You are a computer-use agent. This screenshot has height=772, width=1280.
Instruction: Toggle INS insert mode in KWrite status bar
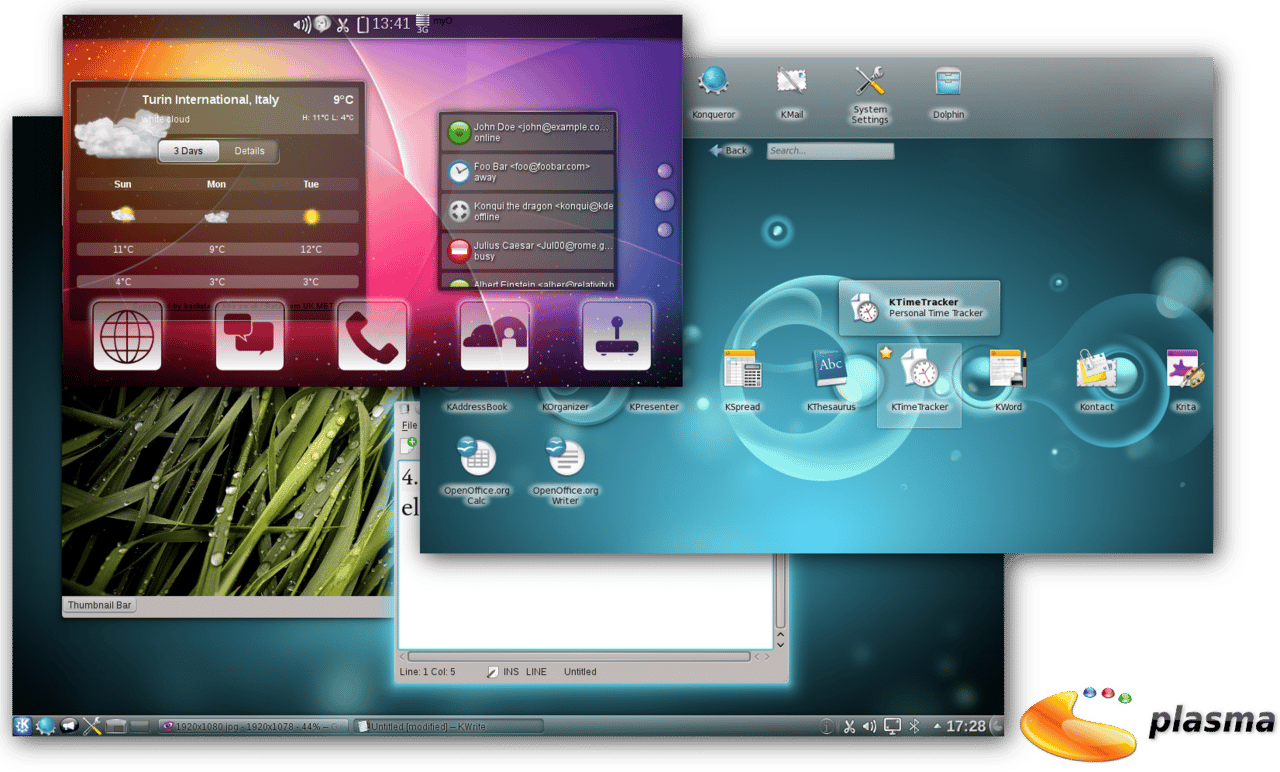point(511,672)
